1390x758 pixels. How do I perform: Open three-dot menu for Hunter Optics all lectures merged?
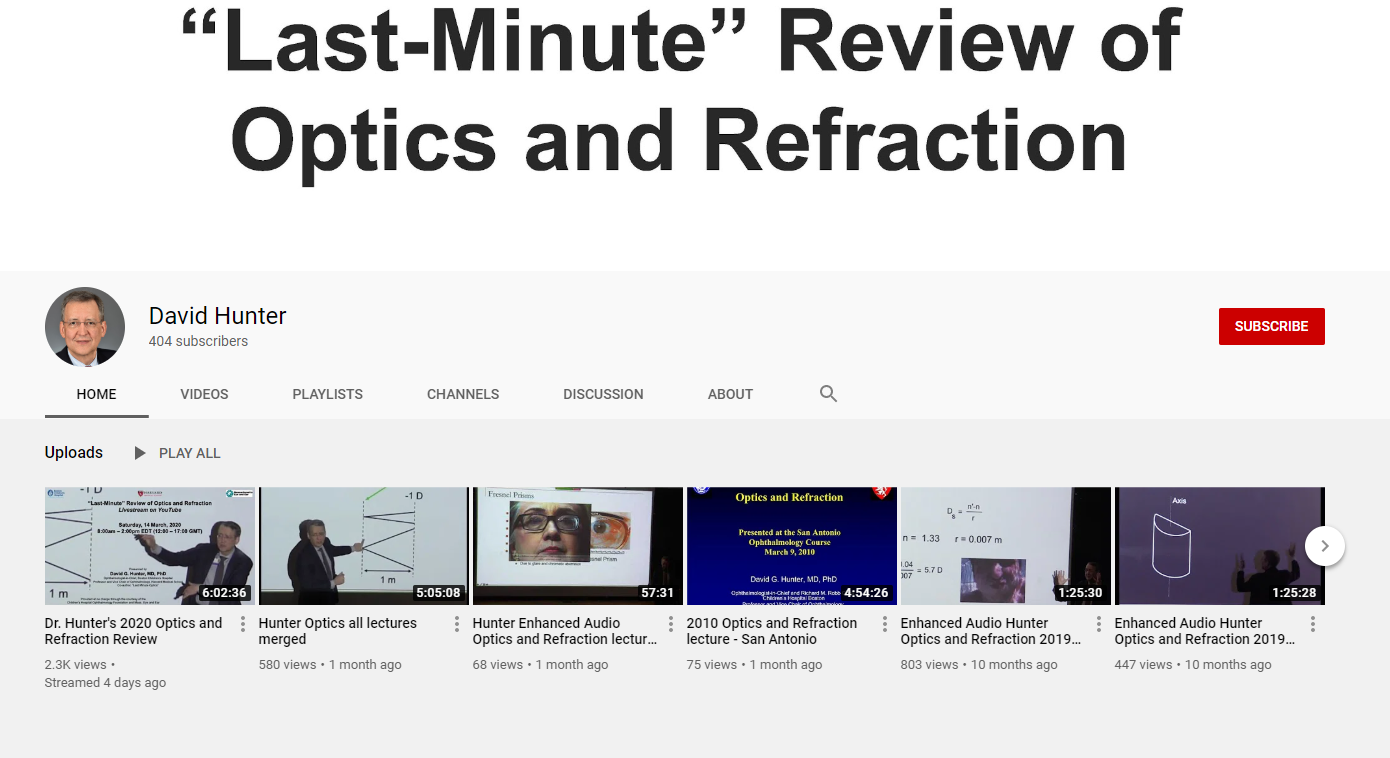click(x=457, y=624)
